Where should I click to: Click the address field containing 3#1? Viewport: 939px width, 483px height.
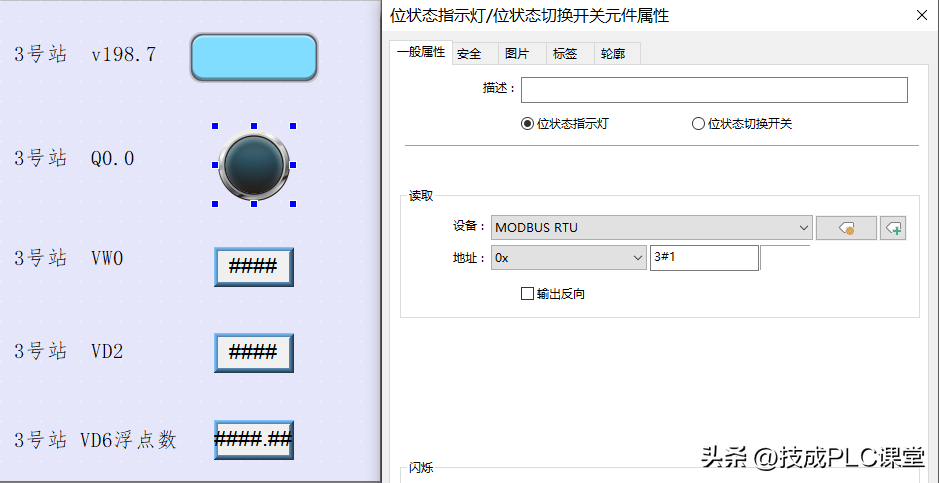(x=704, y=258)
